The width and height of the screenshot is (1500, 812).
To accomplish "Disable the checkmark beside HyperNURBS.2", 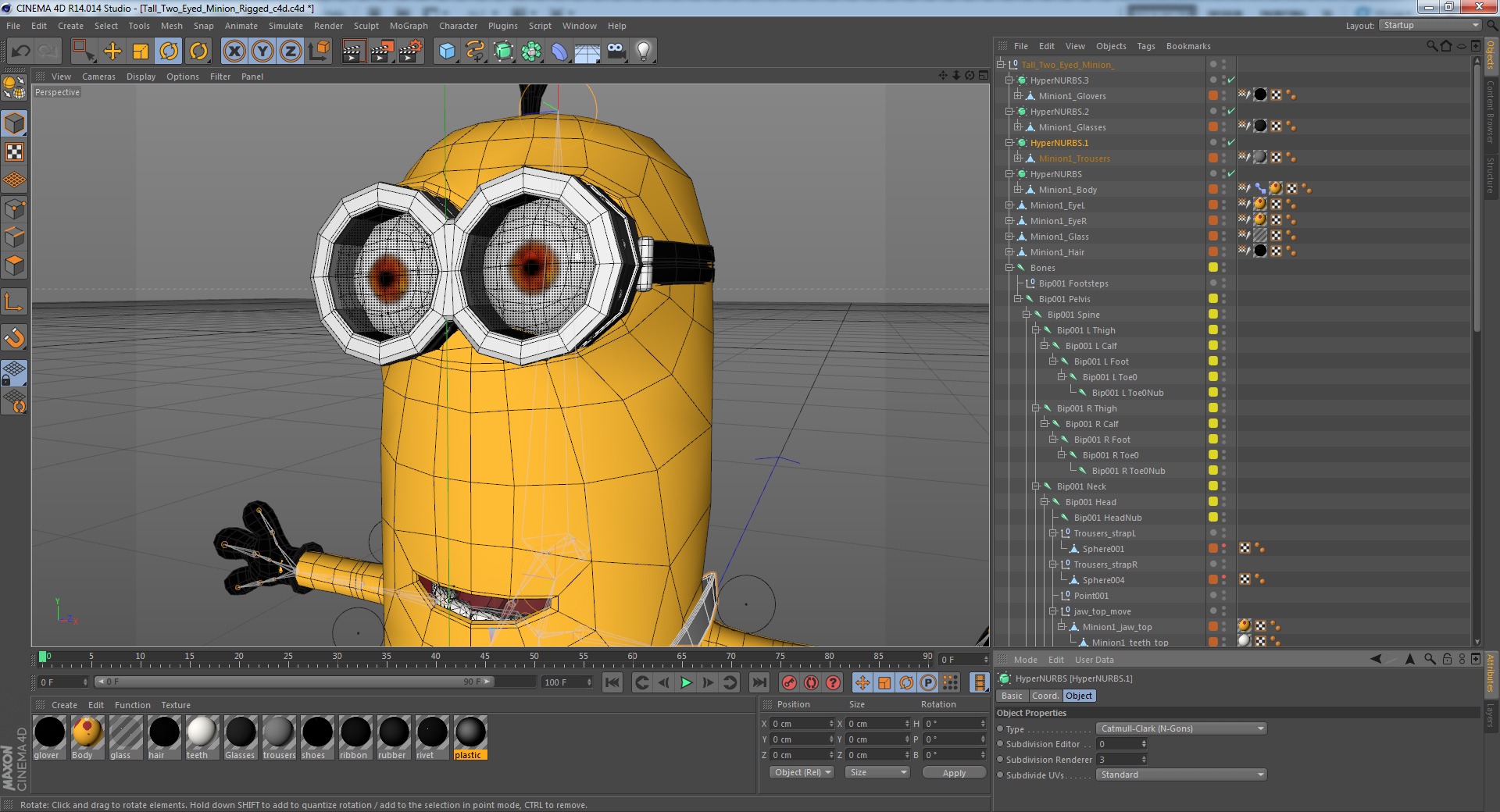I will (1232, 111).
